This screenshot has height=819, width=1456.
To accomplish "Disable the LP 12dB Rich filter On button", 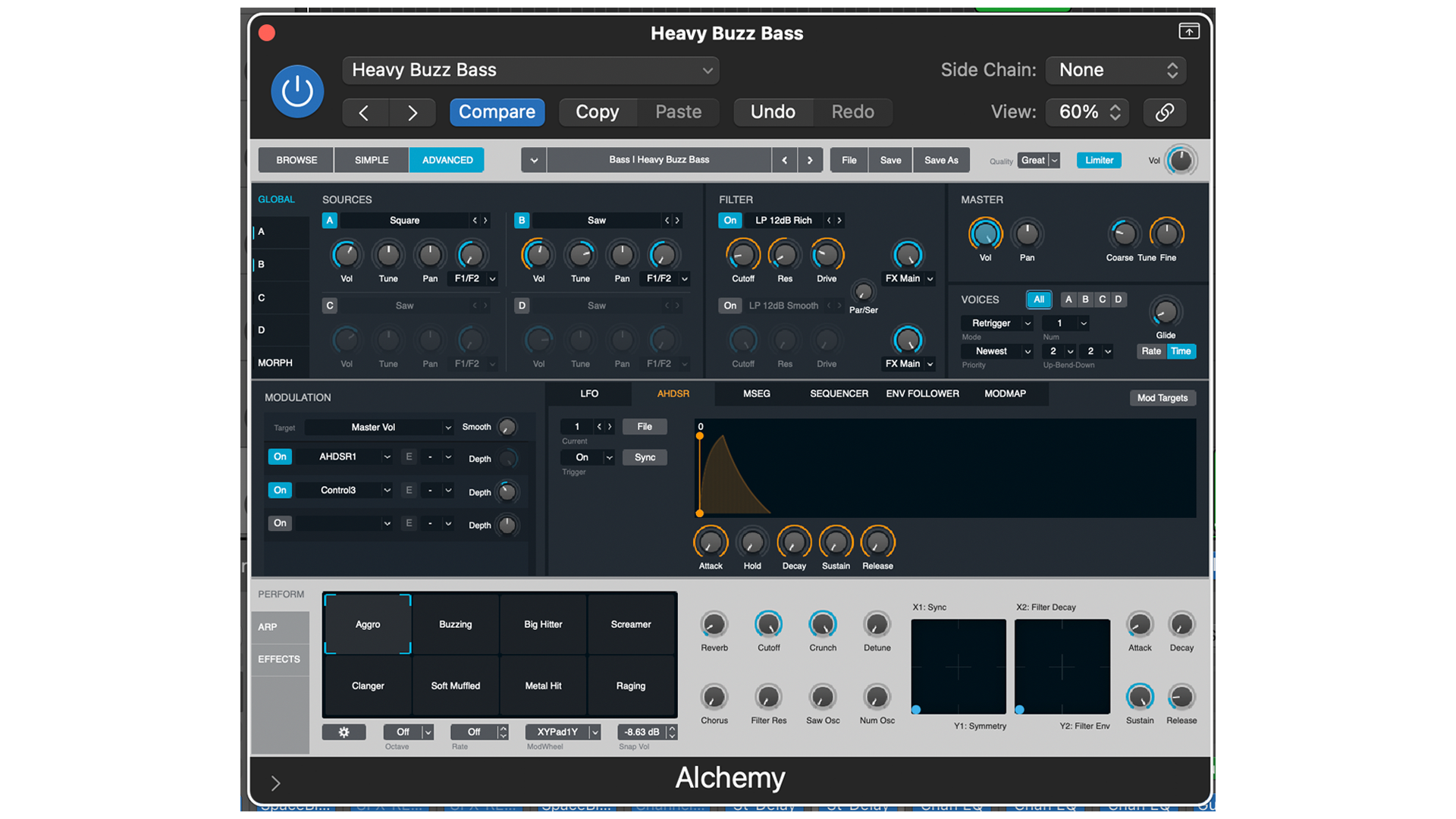I will coord(730,221).
